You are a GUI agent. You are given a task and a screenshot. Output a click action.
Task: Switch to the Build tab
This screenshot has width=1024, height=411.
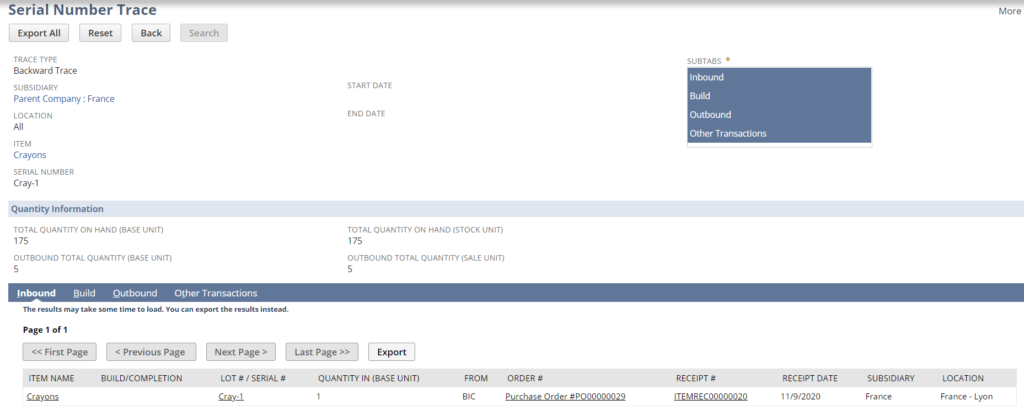tap(84, 293)
